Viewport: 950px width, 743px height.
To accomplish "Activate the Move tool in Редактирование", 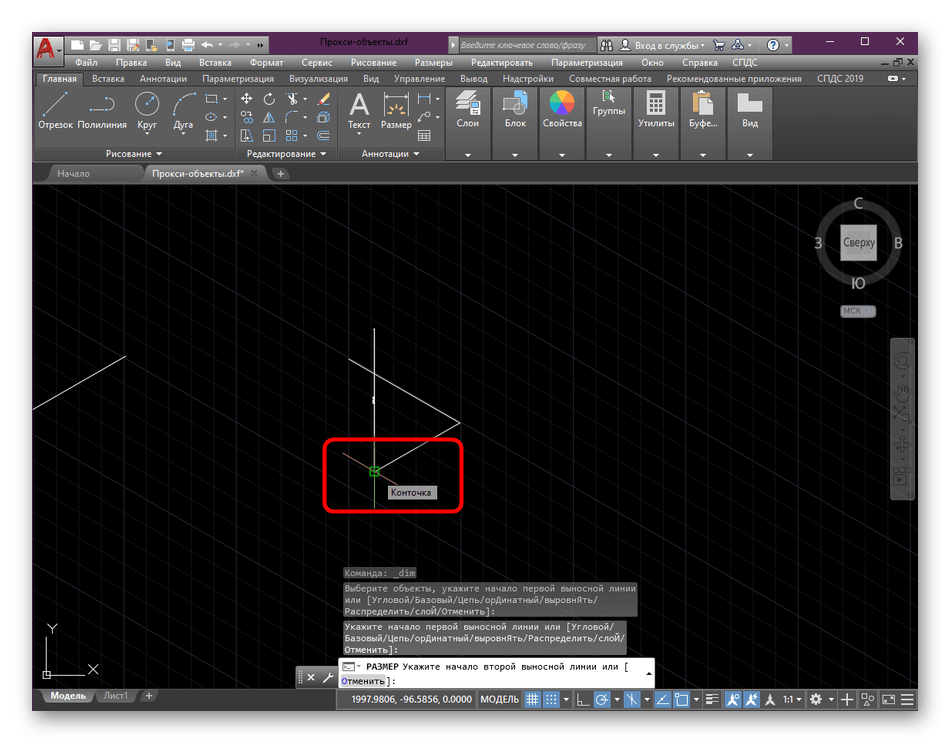I will point(246,99).
